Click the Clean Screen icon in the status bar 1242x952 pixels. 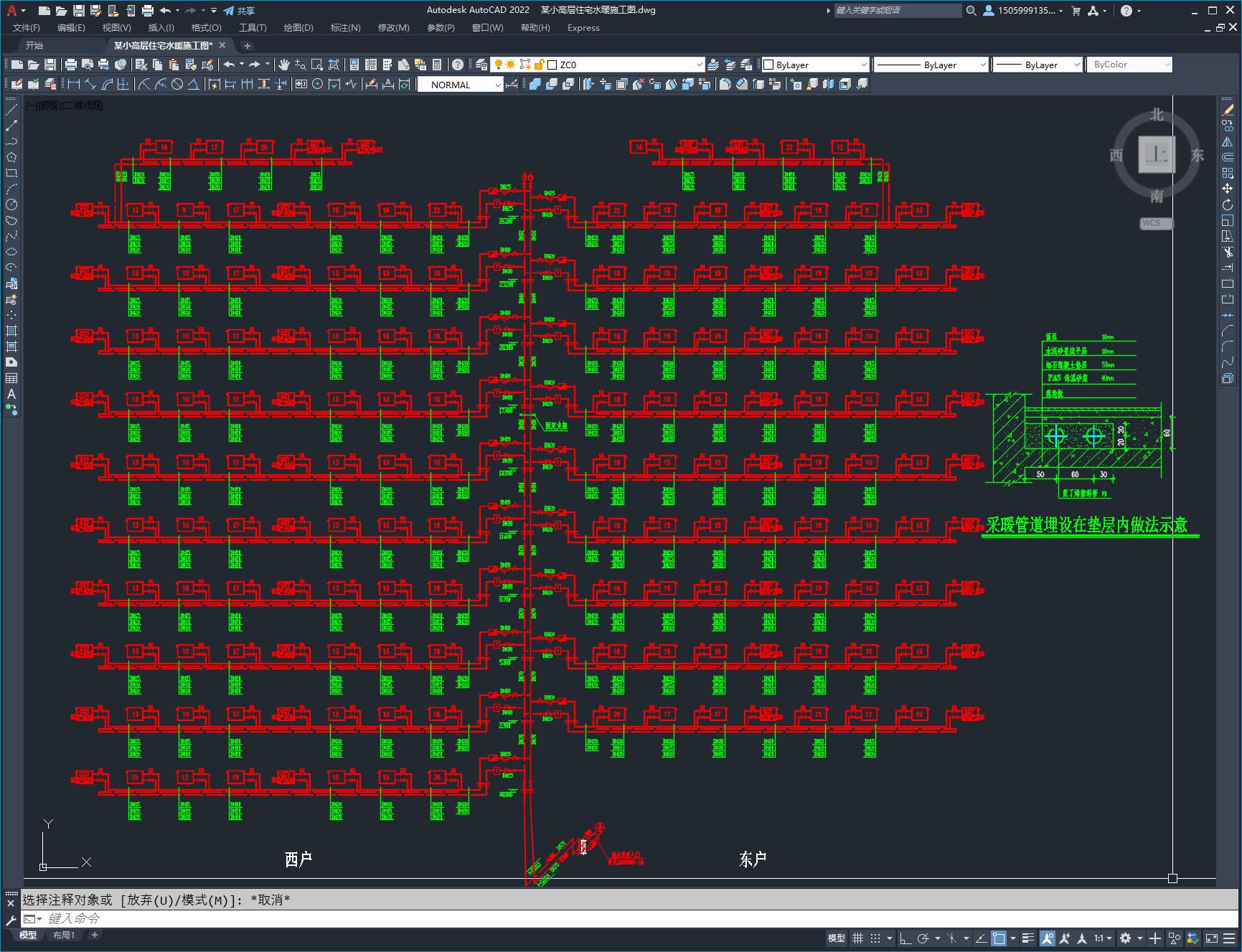[1211, 938]
